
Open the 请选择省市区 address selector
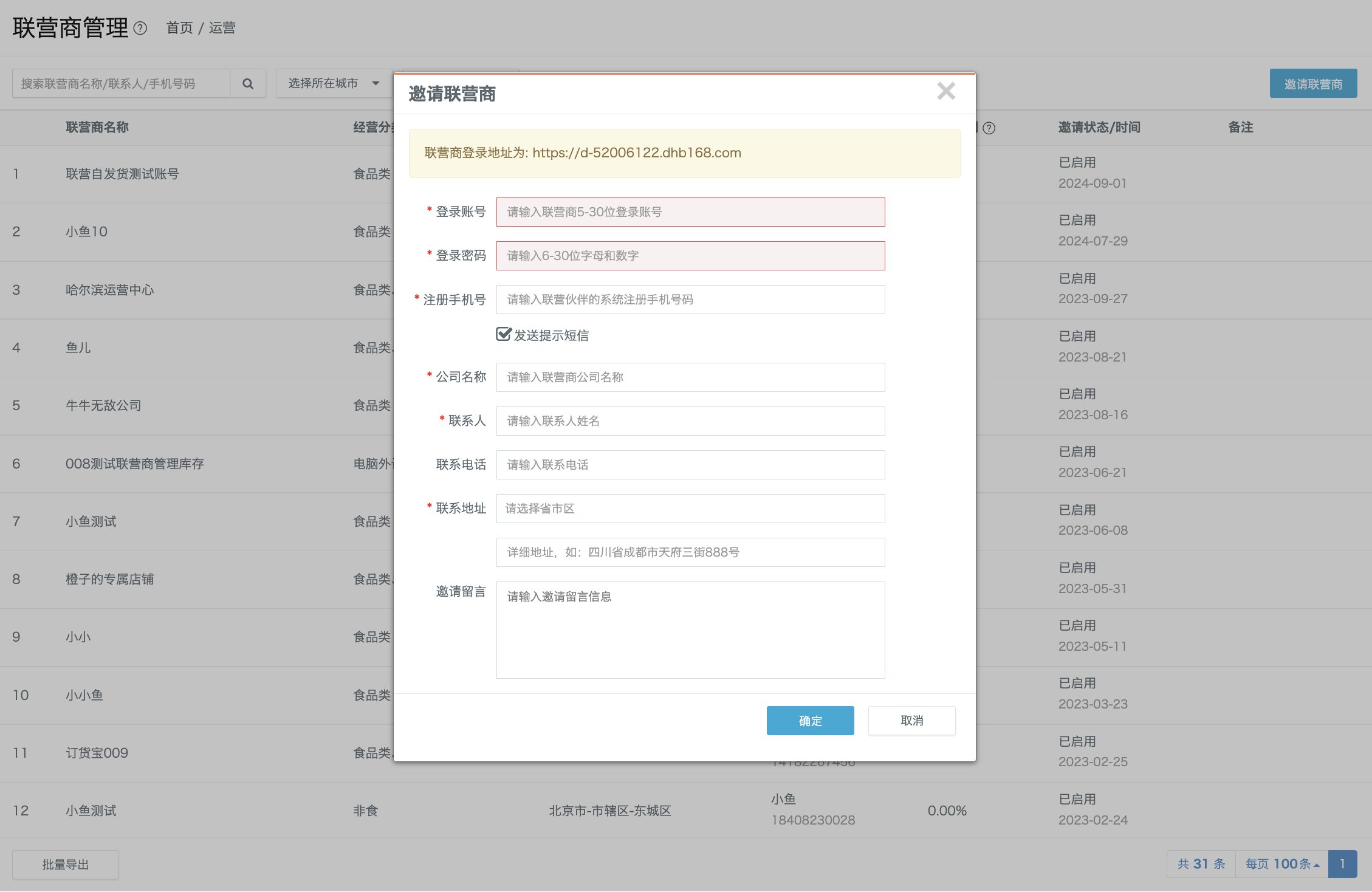point(690,509)
